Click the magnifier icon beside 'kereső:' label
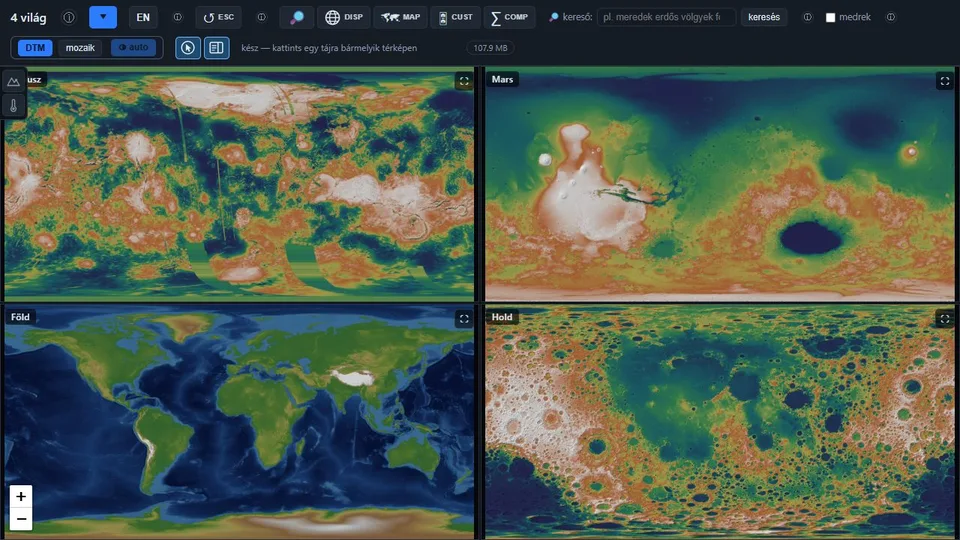The height and width of the screenshot is (540, 960). pyautogui.click(x=553, y=17)
